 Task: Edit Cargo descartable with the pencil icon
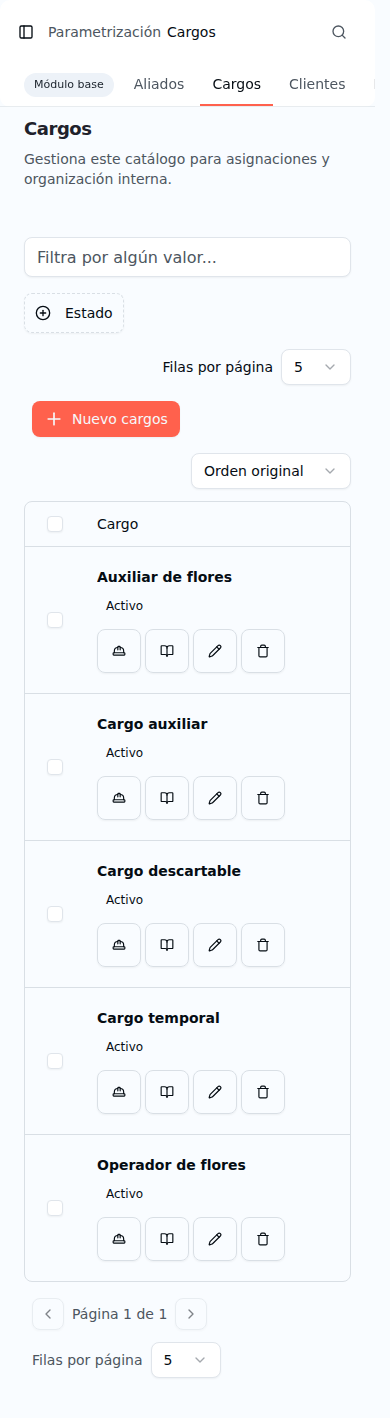[215, 945]
